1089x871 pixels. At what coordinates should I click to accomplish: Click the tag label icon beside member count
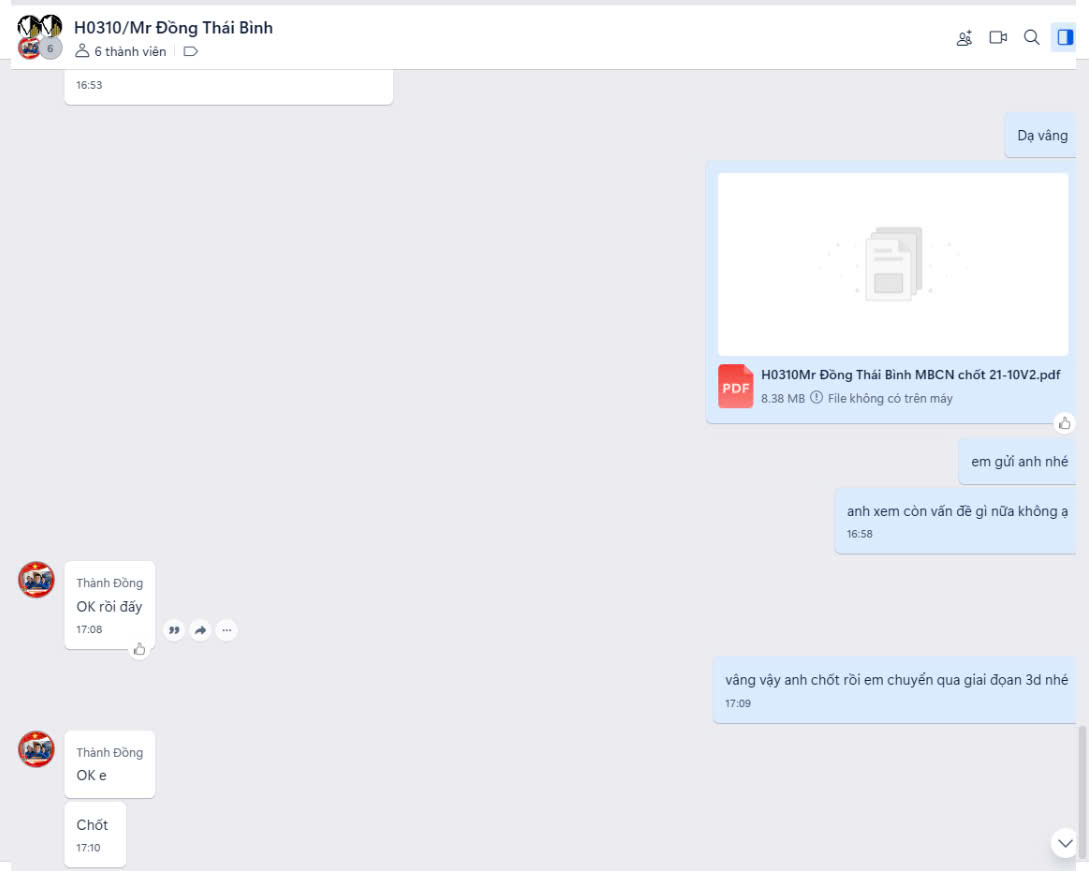(191, 52)
